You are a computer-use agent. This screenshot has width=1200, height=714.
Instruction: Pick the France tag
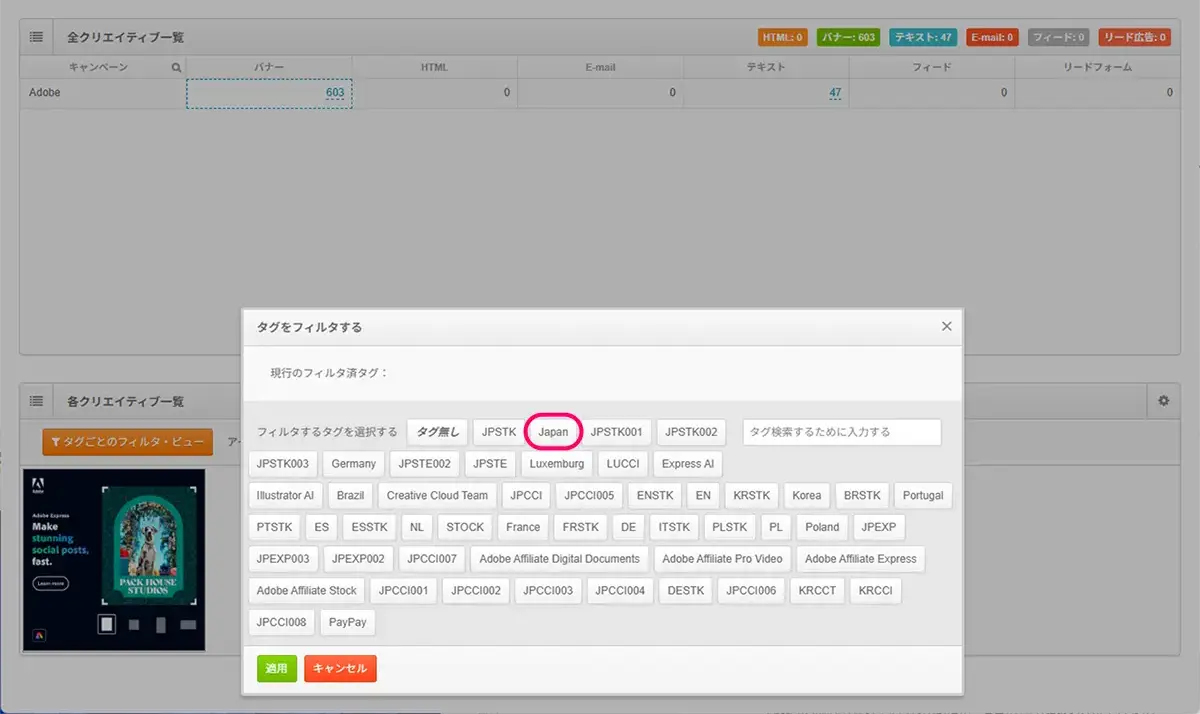(x=523, y=527)
